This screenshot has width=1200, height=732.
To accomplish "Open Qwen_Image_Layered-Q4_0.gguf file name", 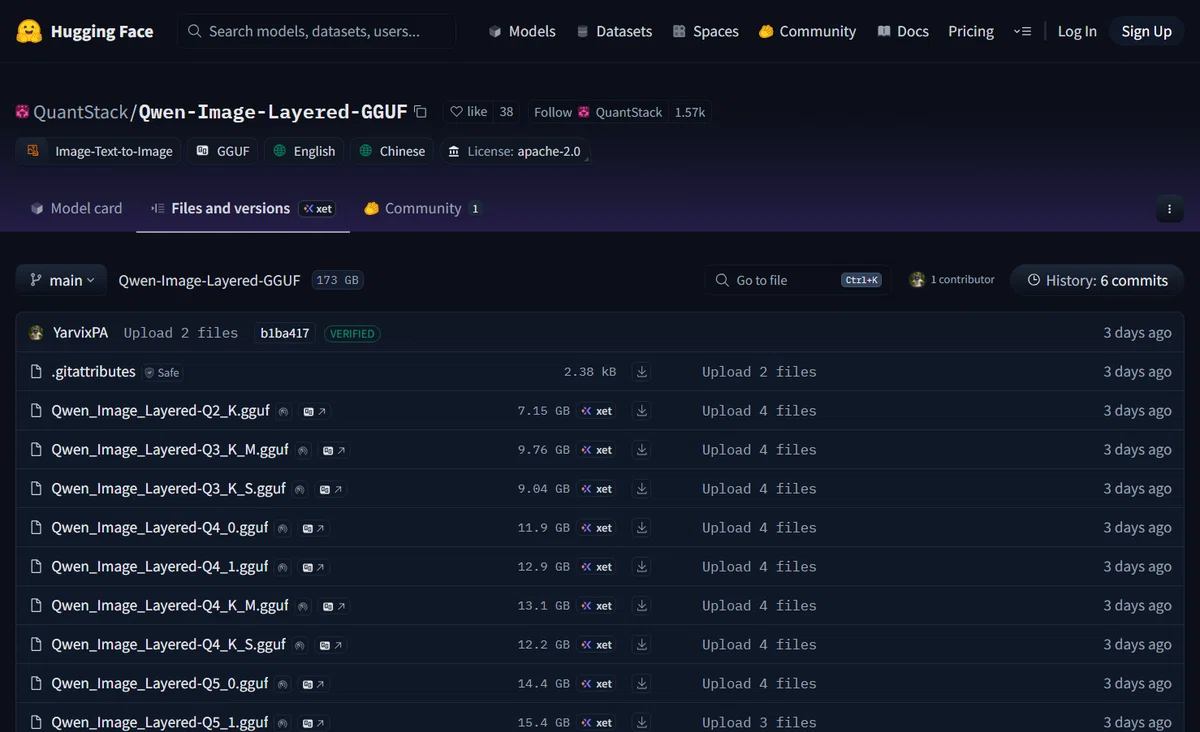I will click(x=160, y=528).
